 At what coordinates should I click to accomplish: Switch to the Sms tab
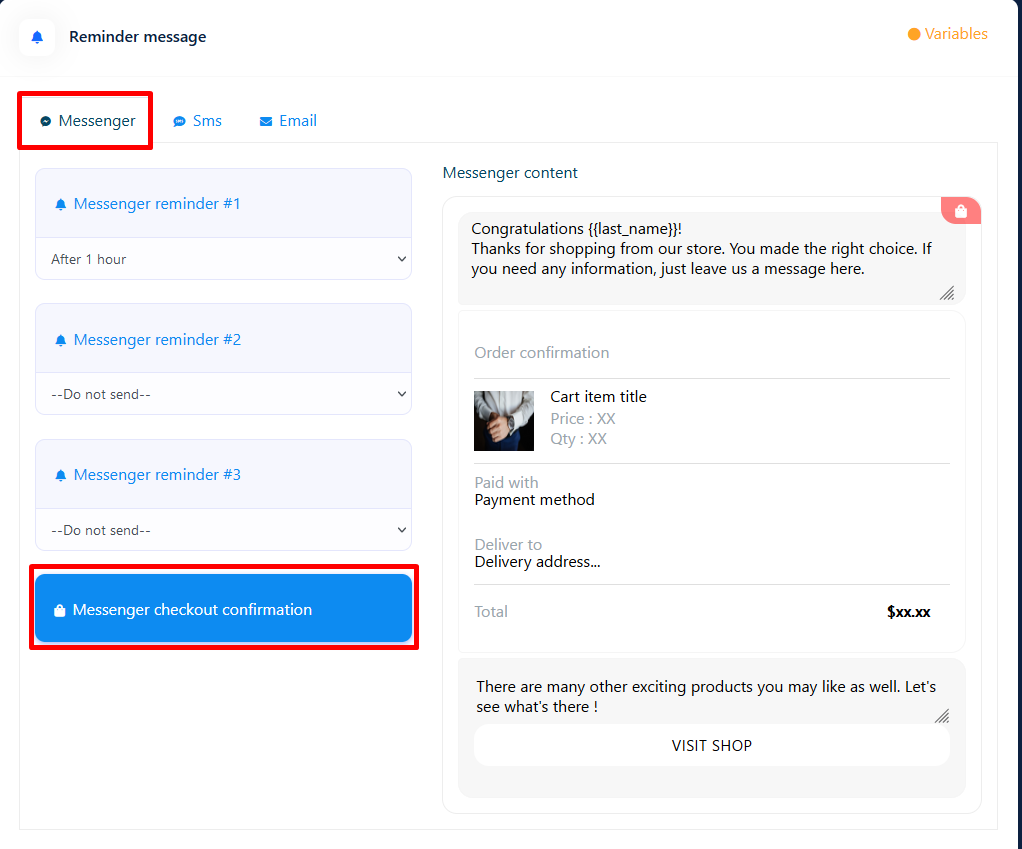click(206, 121)
